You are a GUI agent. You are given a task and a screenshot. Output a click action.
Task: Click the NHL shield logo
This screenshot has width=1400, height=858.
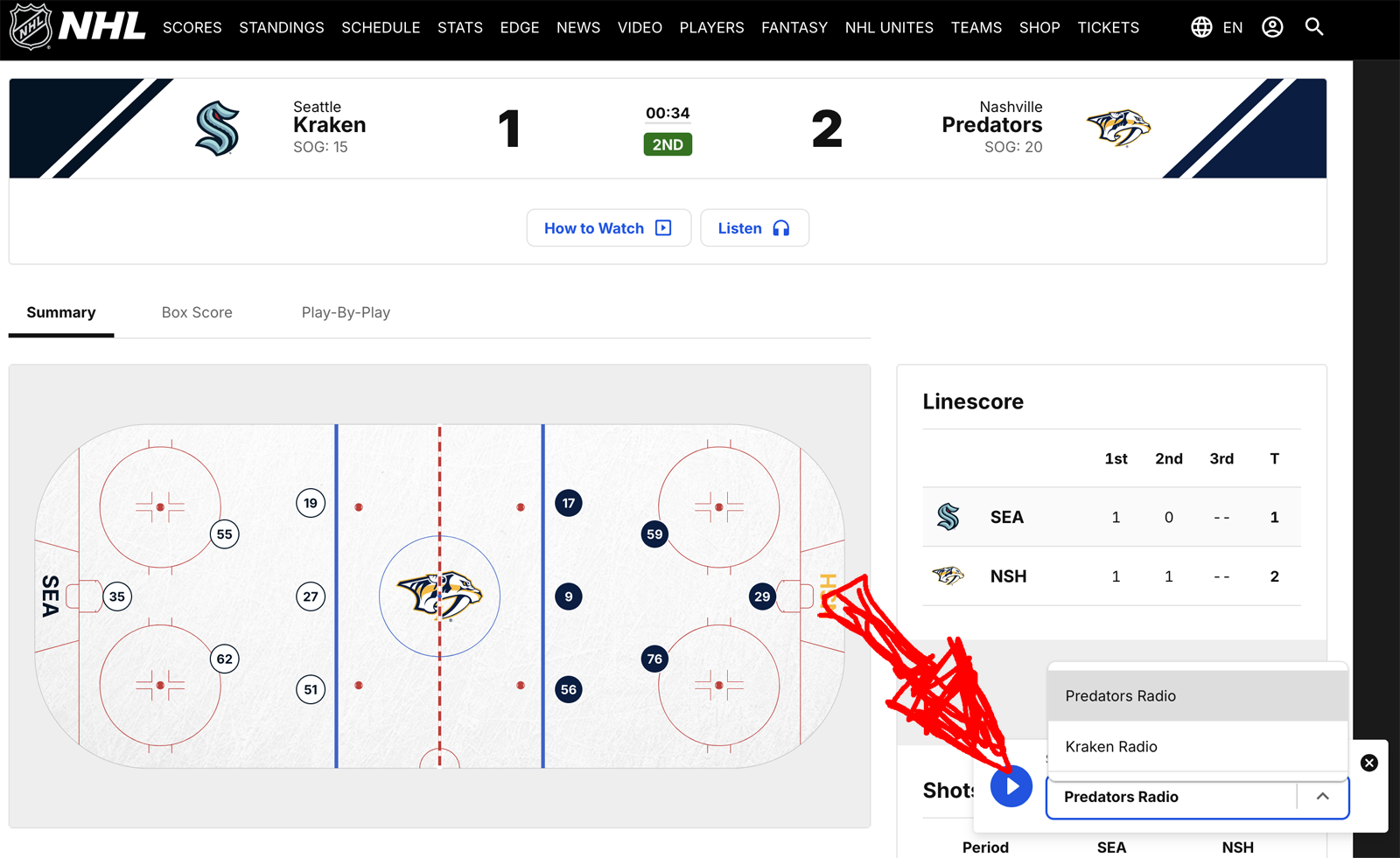click(x=31, y=27)
